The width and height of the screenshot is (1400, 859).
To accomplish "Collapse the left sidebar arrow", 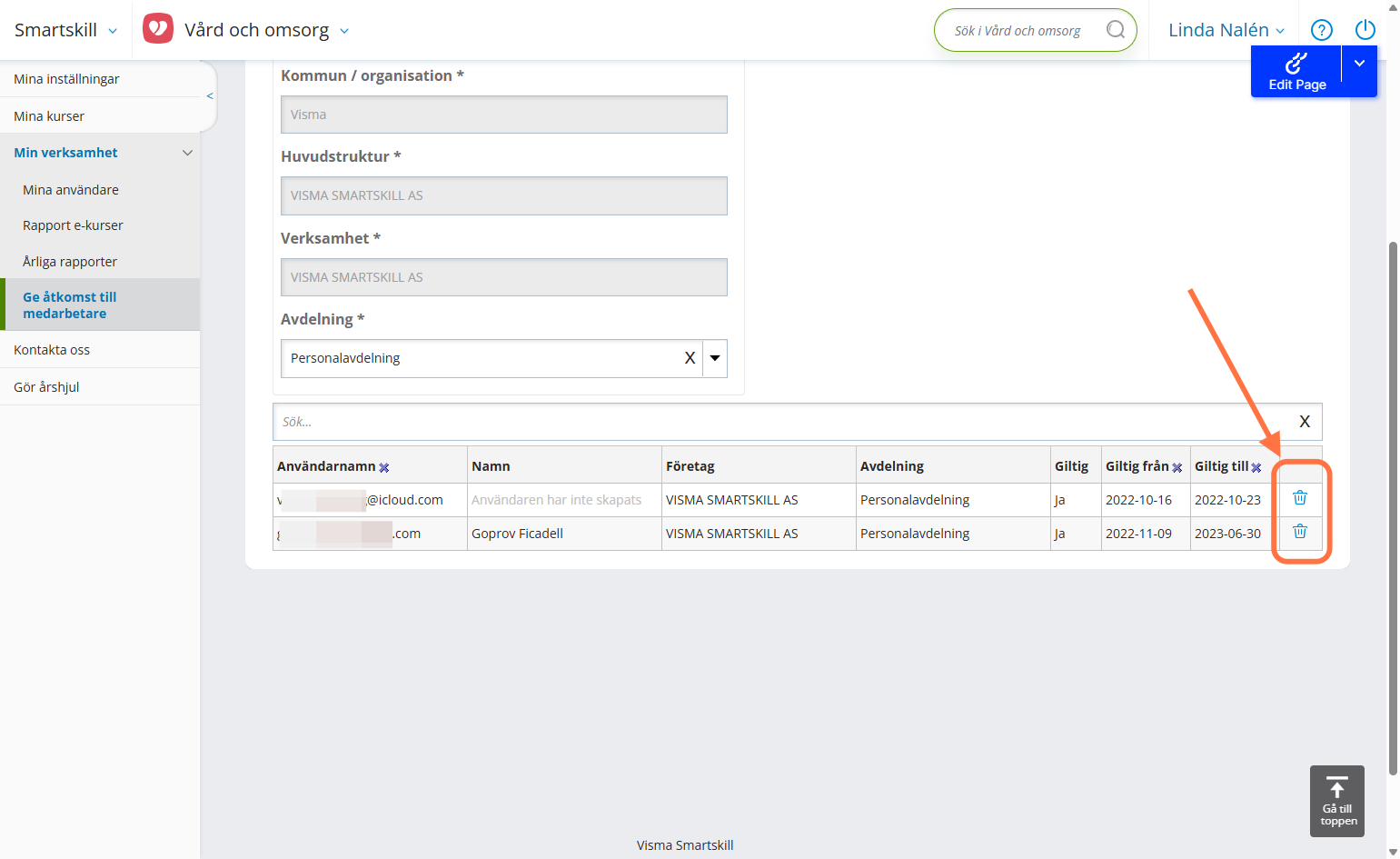I will pos(210,95).
